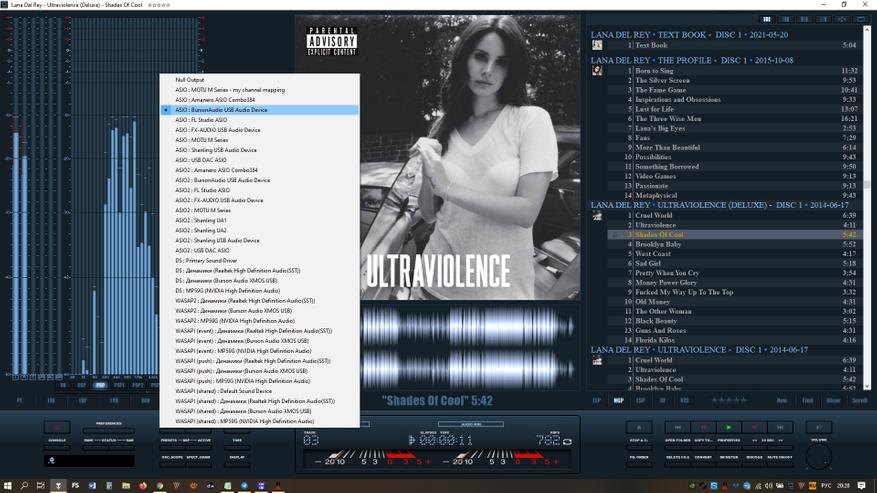Click the Discogs button

pos(755,464)
